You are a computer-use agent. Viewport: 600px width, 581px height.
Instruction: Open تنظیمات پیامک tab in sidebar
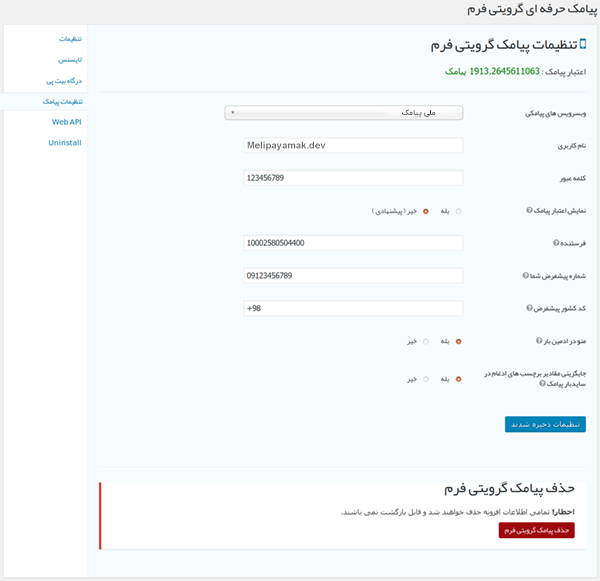tap(63, 101)
